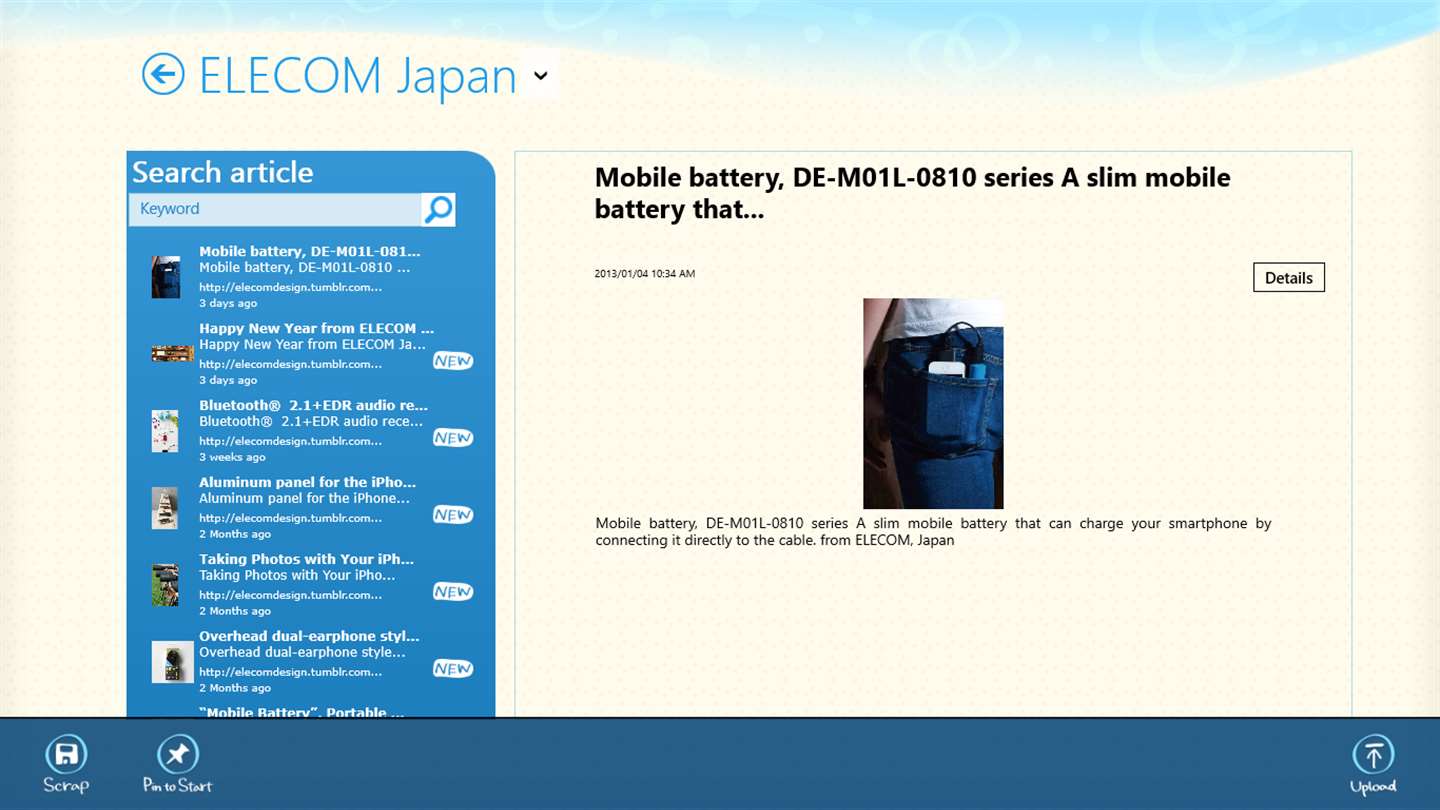Select Aluminum panel for the iPhone article
Image resolution: width=1440 pixels, height=810 pixels.
point(311,508)
